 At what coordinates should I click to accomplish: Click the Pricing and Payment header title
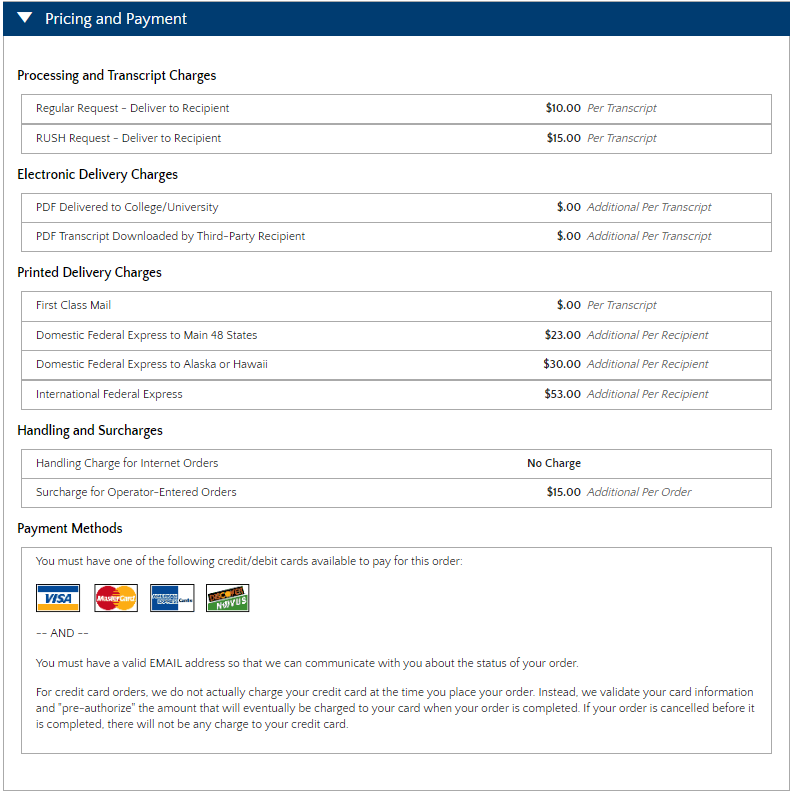[x=116, y=19]
